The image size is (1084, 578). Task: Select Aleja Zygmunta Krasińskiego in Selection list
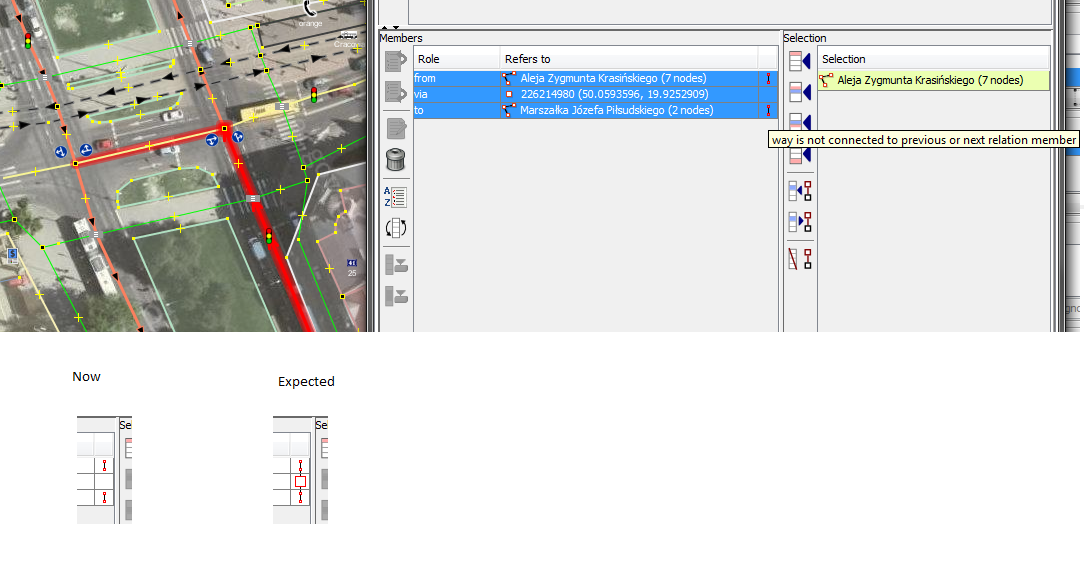tap(930, 80)
